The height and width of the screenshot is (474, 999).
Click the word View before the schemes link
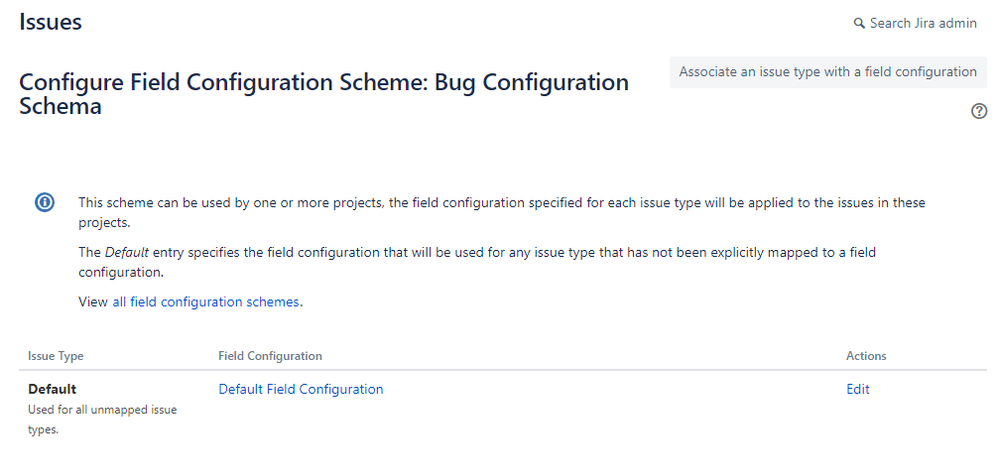93,302
